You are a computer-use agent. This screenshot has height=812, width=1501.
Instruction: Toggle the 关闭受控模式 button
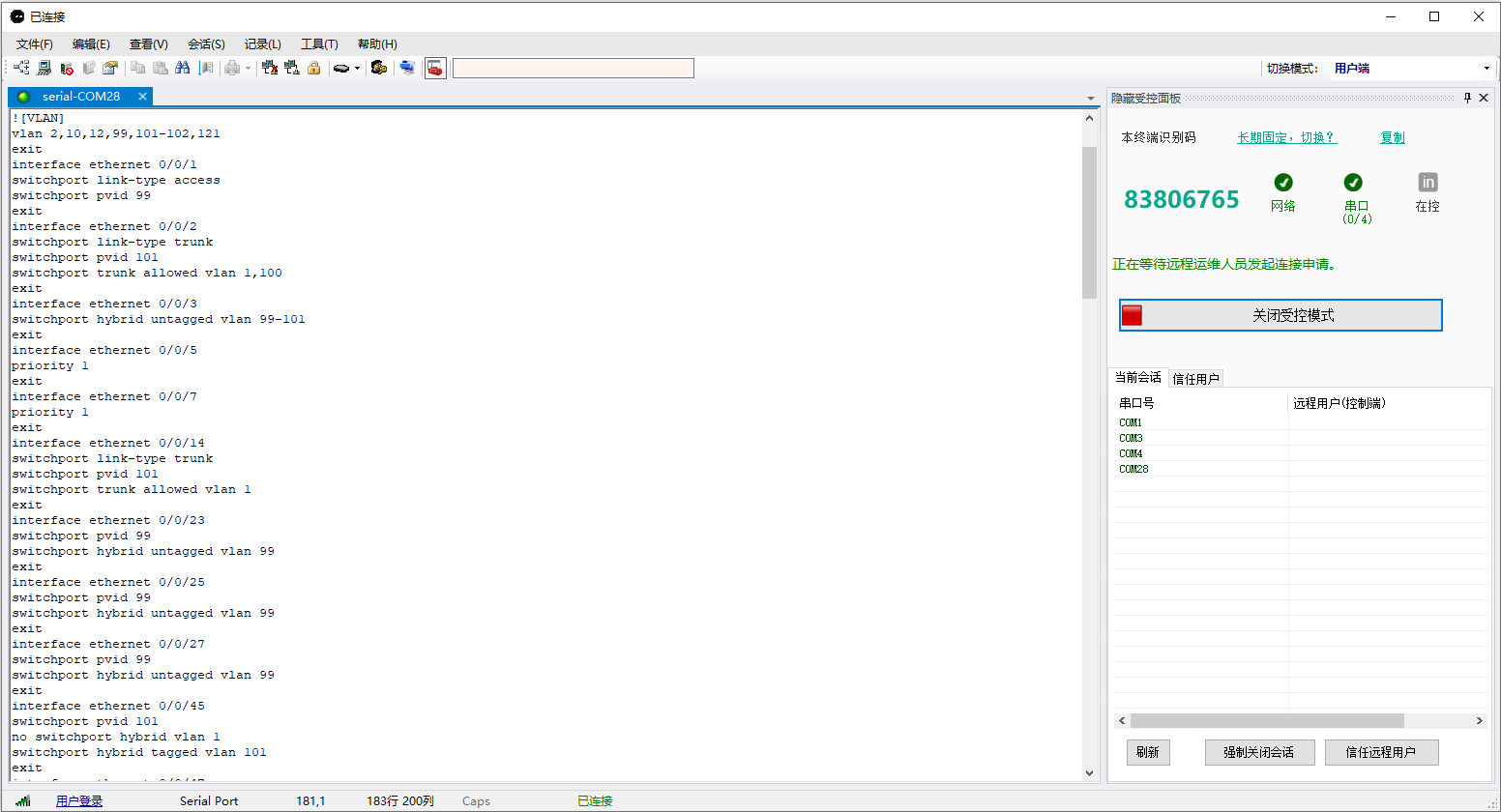pos(1280,315)
